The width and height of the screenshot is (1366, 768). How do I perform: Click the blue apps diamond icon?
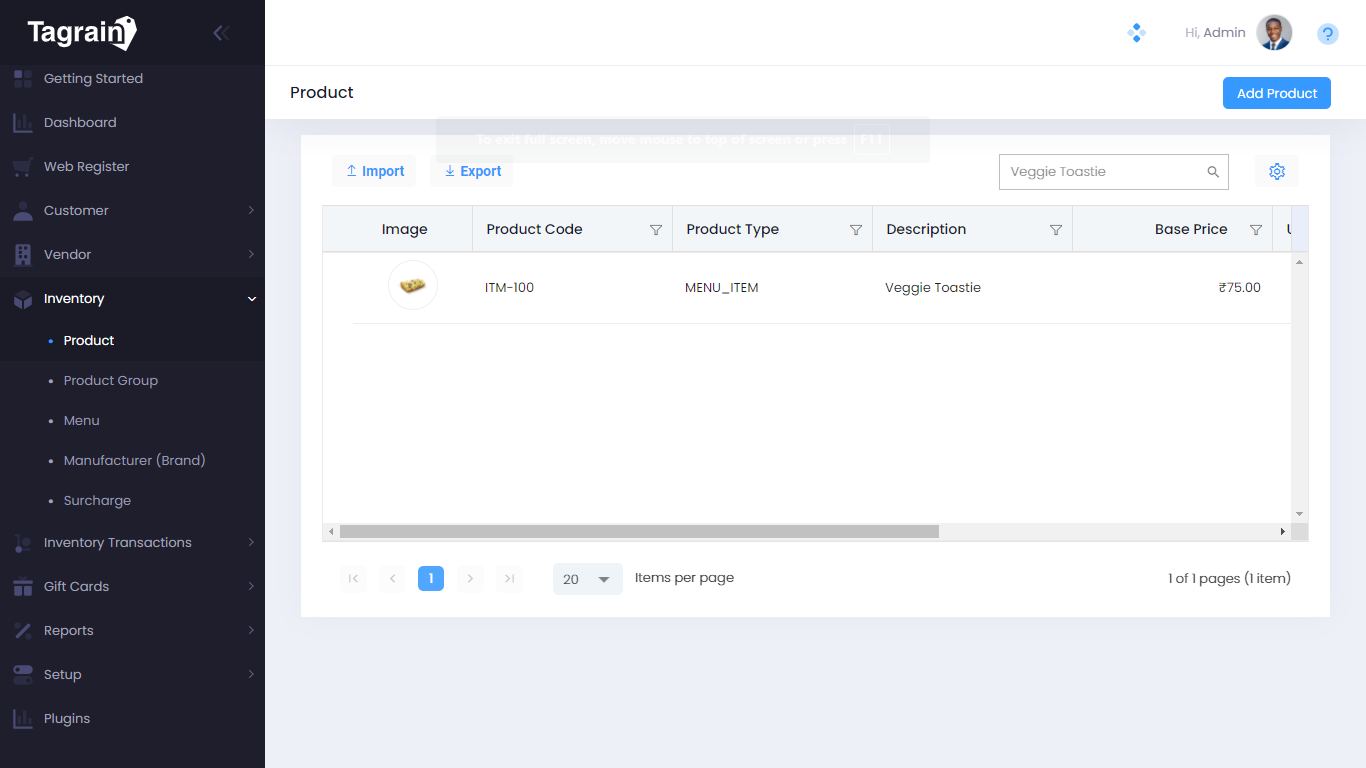1136,33
